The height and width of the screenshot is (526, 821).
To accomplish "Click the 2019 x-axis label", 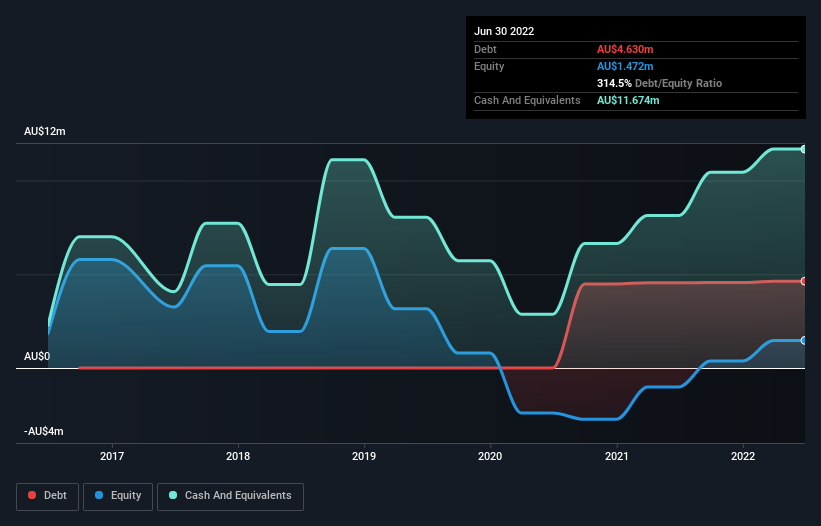I will tap(364, 456).
